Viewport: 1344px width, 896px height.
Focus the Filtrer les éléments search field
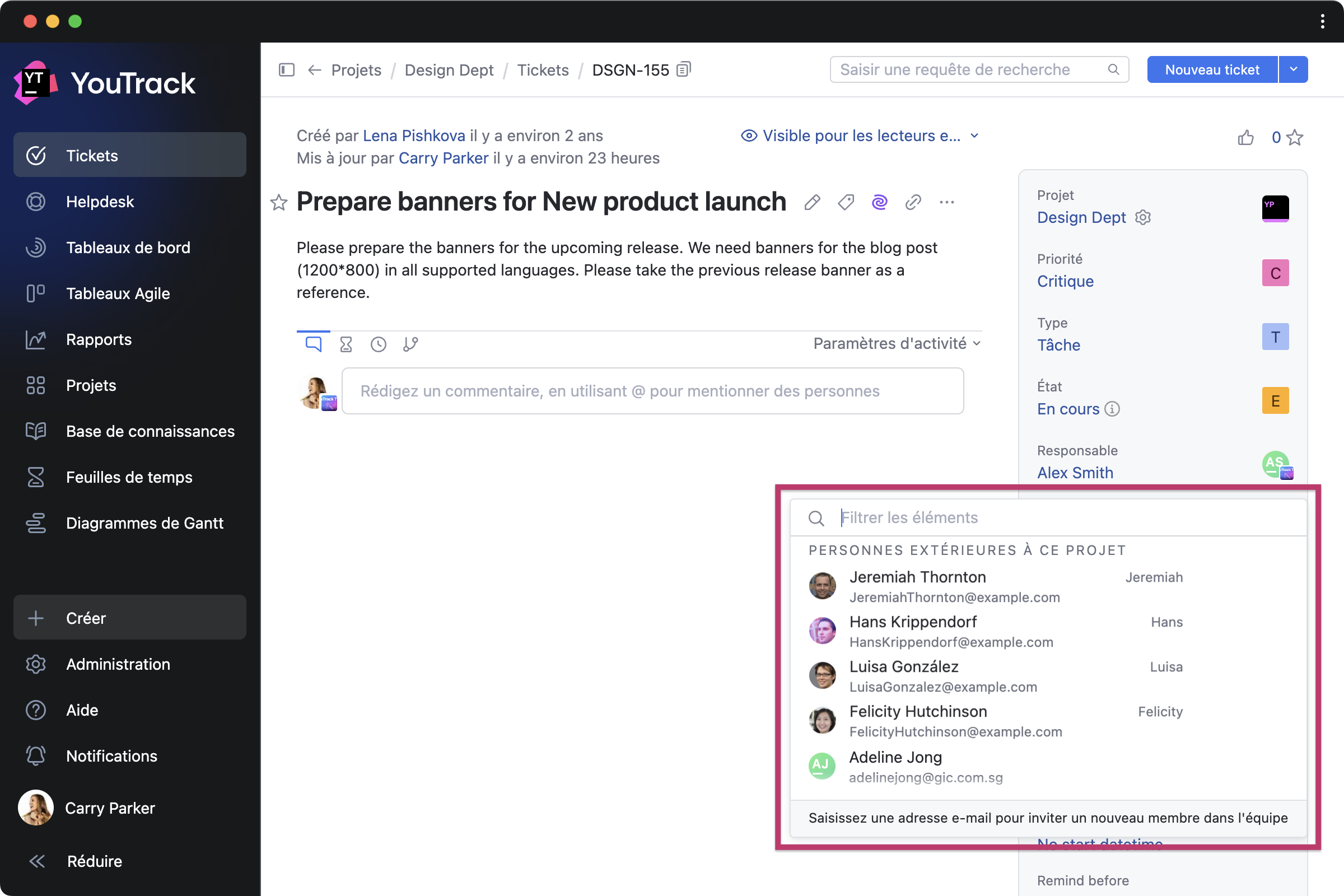1063,517
